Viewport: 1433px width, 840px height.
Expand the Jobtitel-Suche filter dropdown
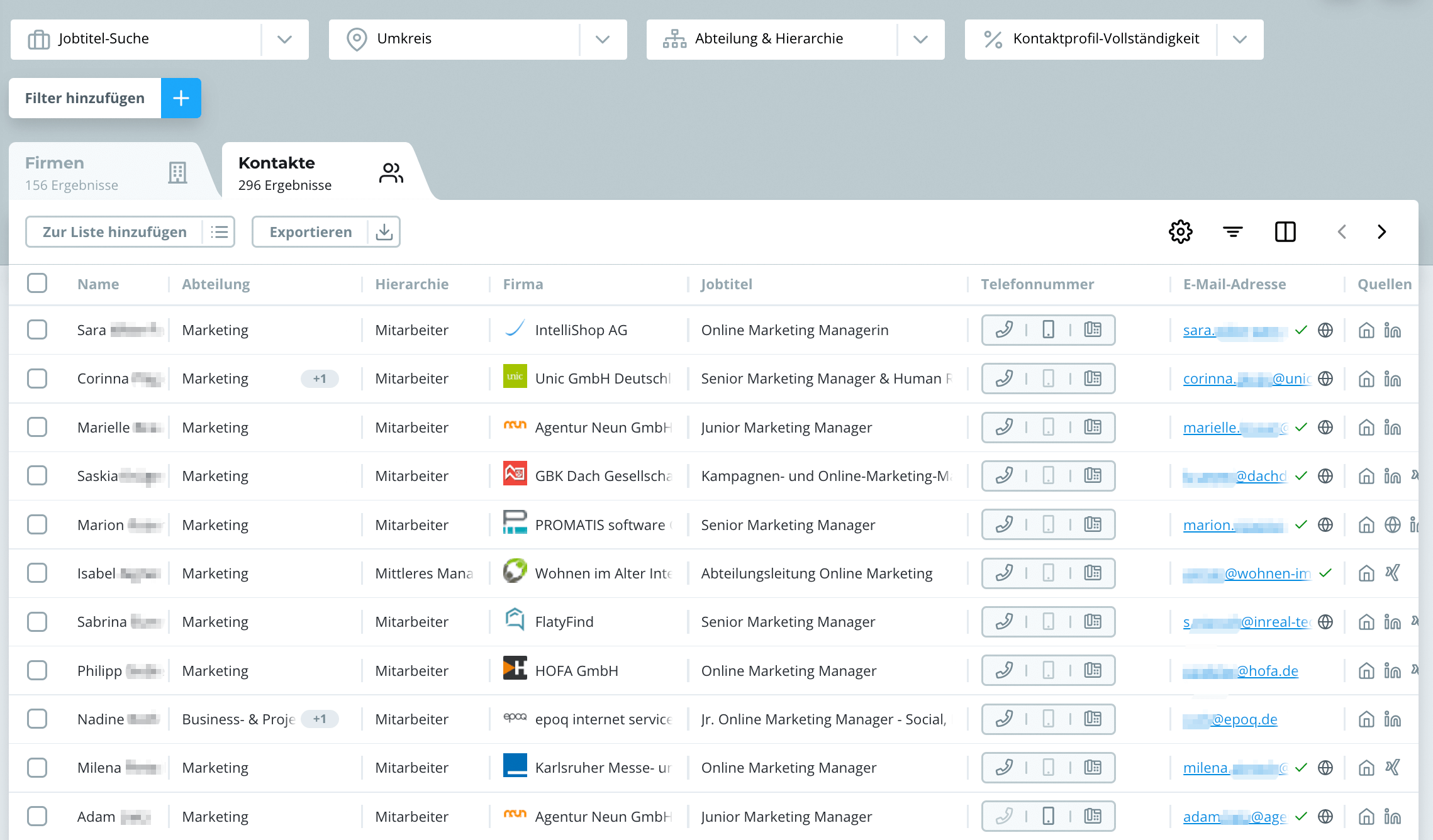pyautogui.click(x=284, y=39)
